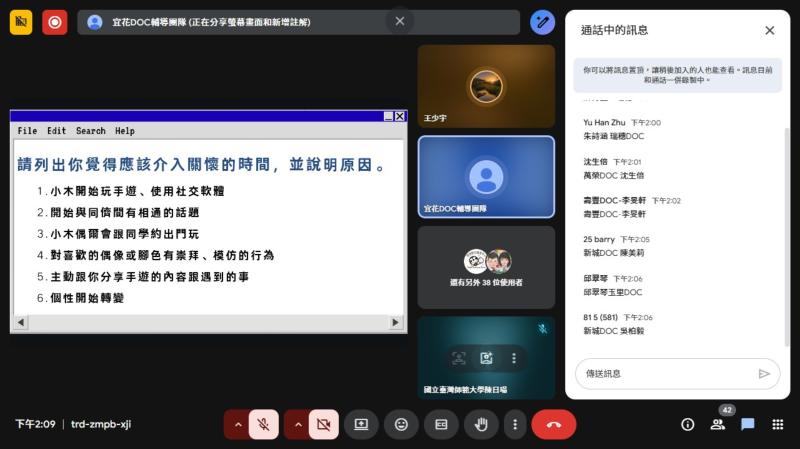Show participants list with 42 badge
This screenshot has width=800, height=449.
pyautogui.click(x=718, y=425)
